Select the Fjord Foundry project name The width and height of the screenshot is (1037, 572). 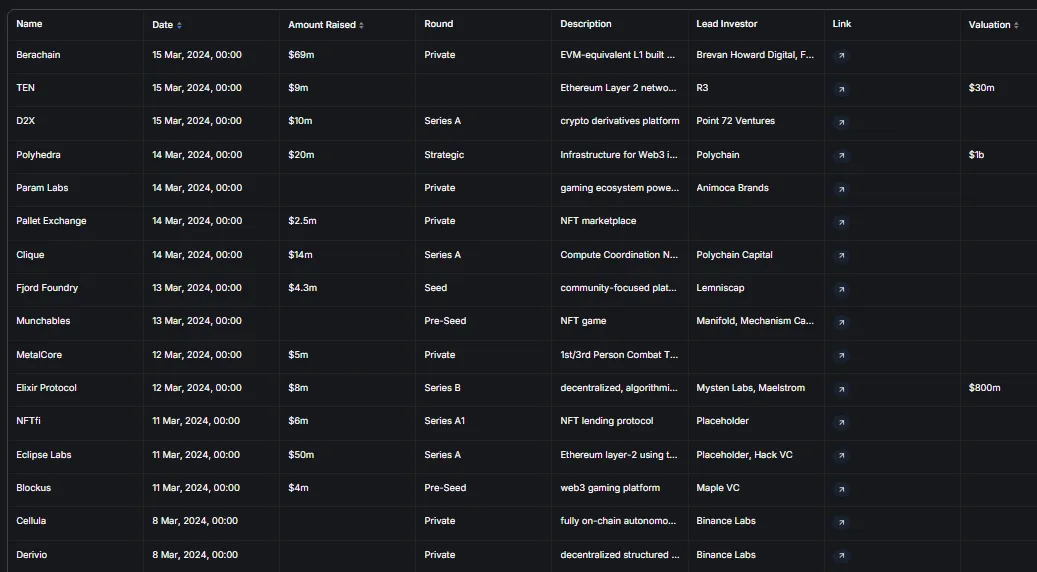click(47, 288)
